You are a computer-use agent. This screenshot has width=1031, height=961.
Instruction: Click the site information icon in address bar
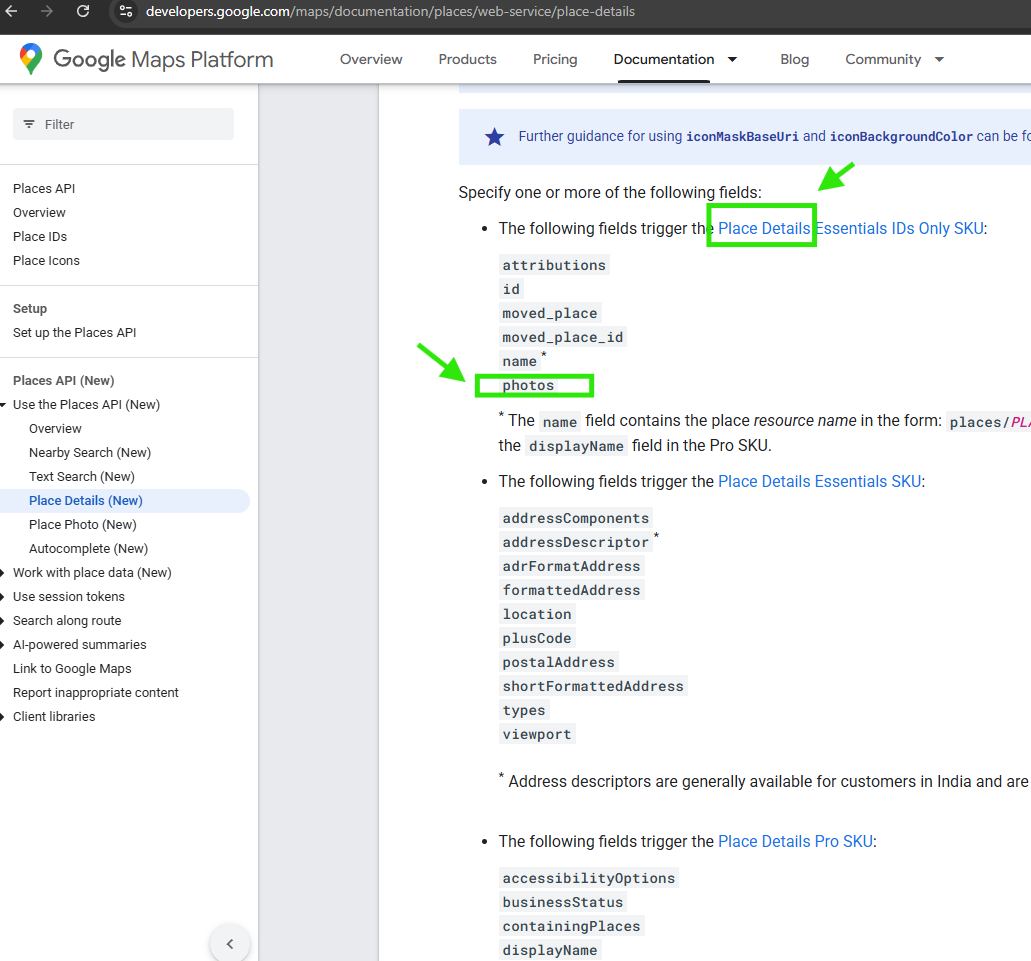pyautogui.click(x=126, y=12)
